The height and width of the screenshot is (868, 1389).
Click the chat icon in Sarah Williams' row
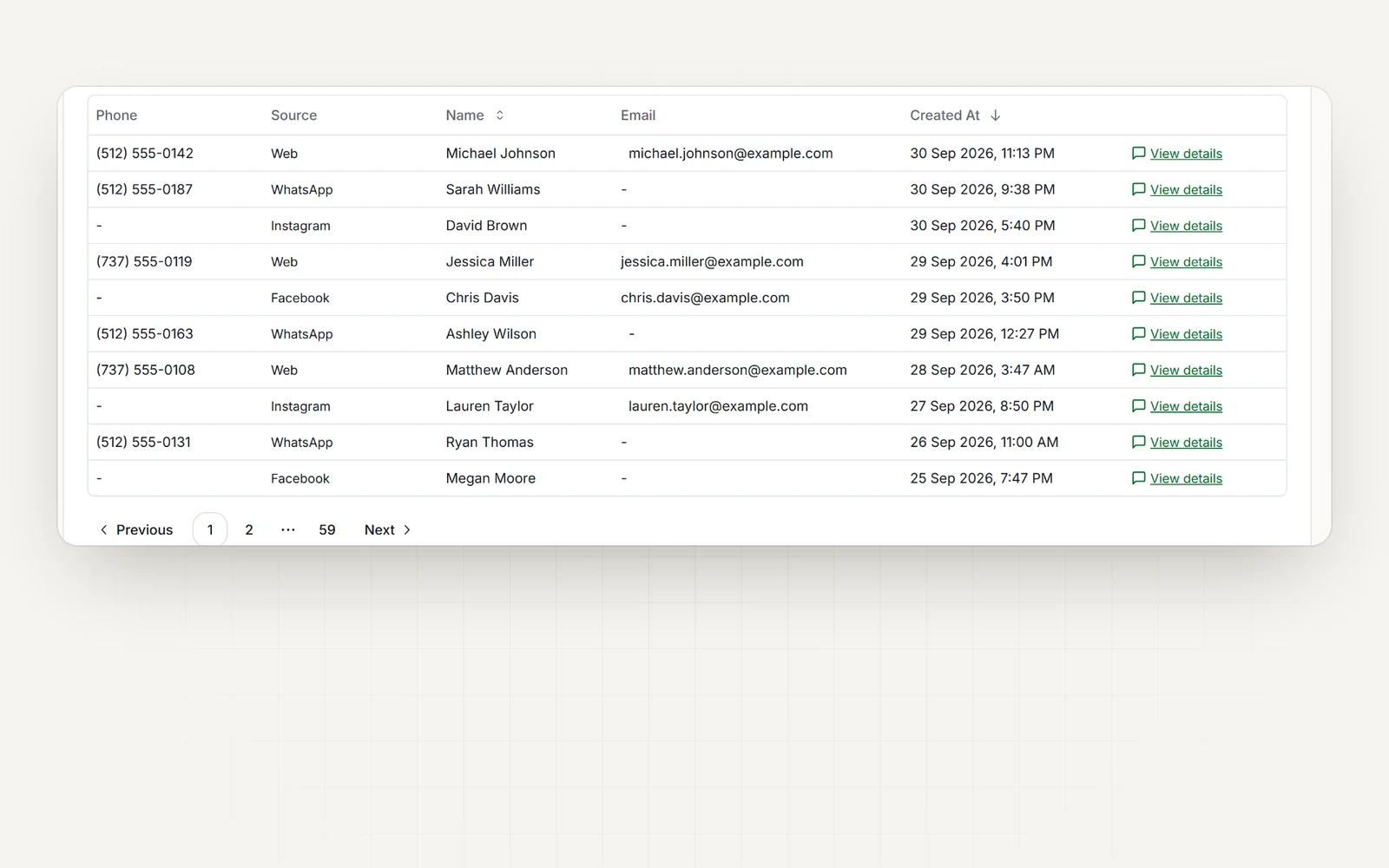tap(1138, 189)
